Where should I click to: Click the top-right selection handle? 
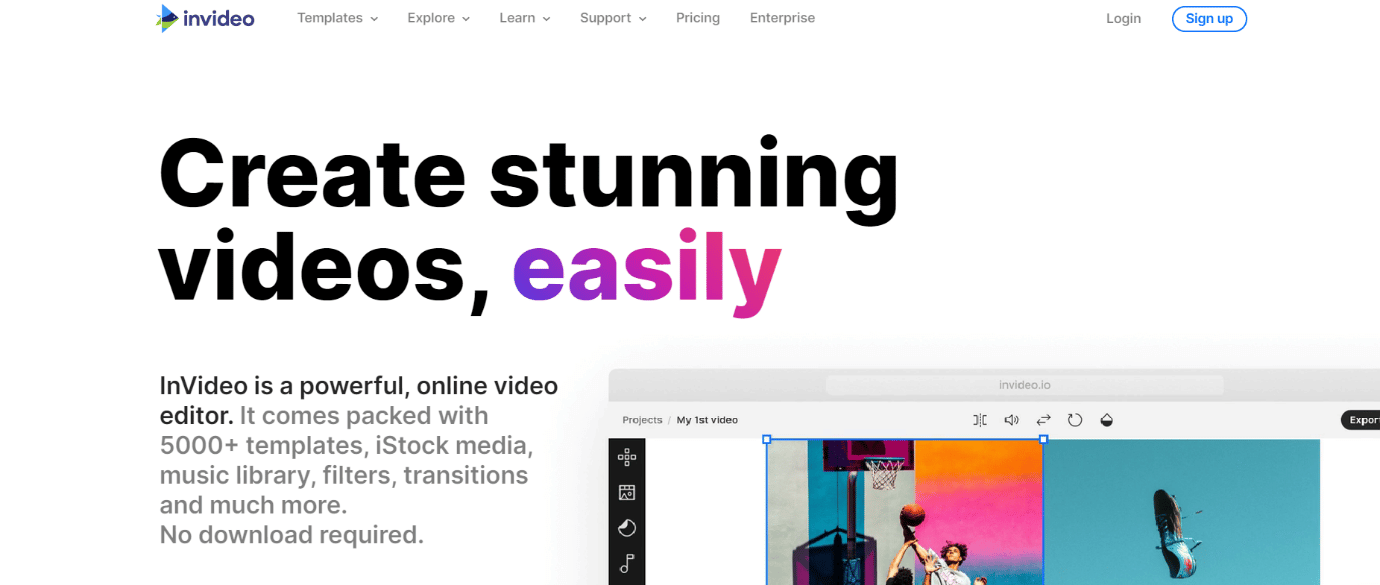coord(1044,439)
